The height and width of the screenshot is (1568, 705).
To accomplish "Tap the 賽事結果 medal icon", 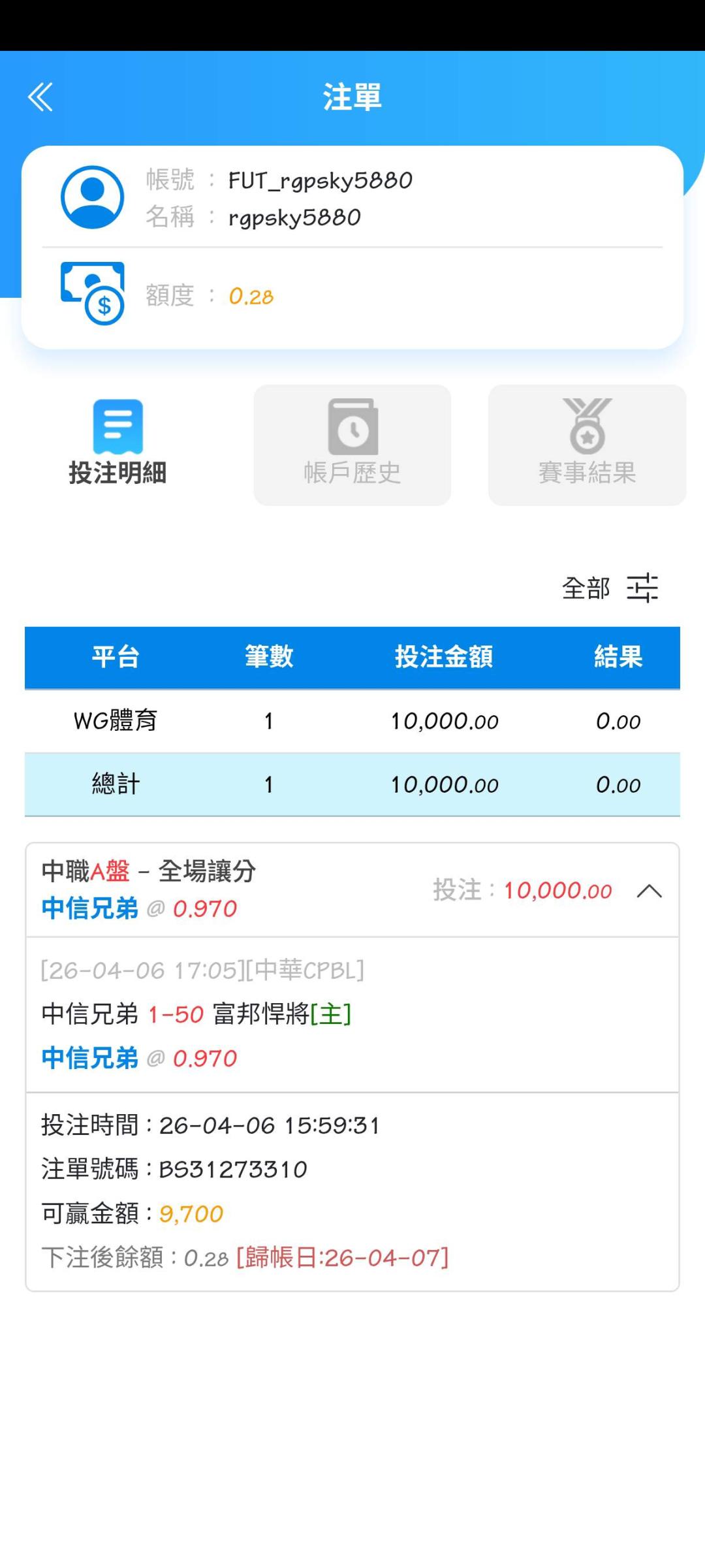I will 587,426.
